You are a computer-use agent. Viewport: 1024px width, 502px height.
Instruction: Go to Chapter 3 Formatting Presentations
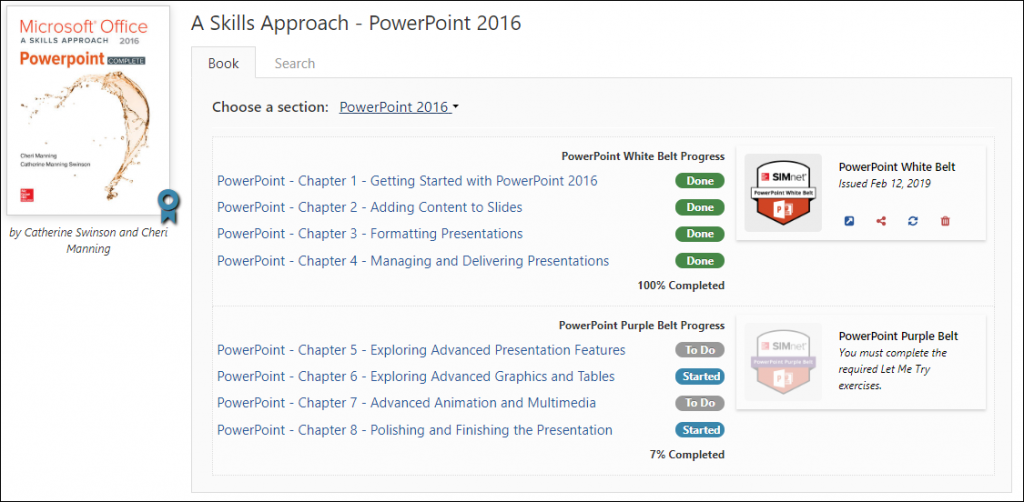click(370, 234)
